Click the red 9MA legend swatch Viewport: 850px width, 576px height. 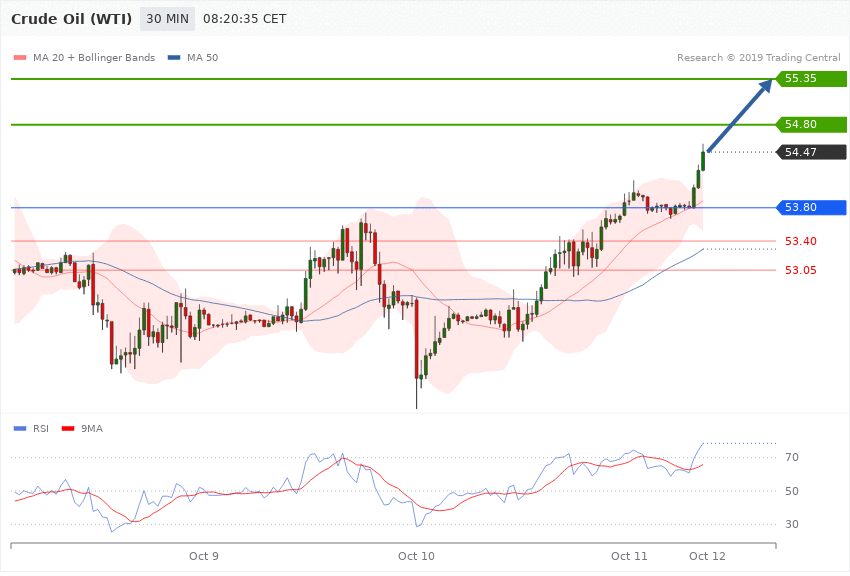point(68,429)
